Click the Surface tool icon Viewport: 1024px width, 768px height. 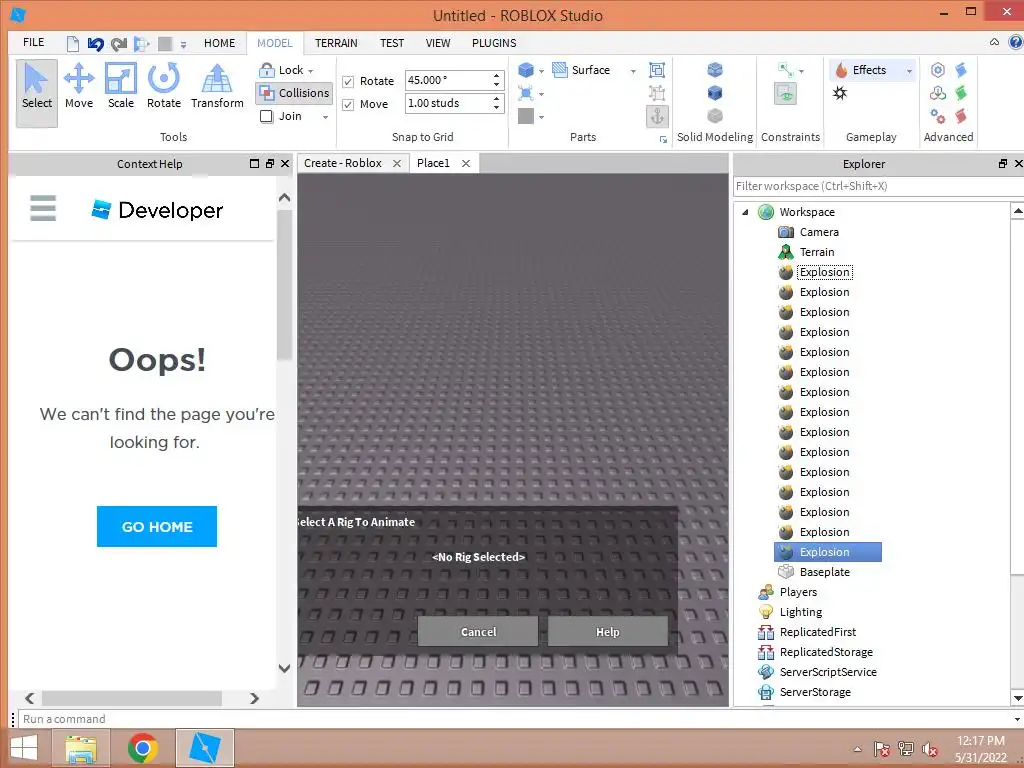coord(560,70)
